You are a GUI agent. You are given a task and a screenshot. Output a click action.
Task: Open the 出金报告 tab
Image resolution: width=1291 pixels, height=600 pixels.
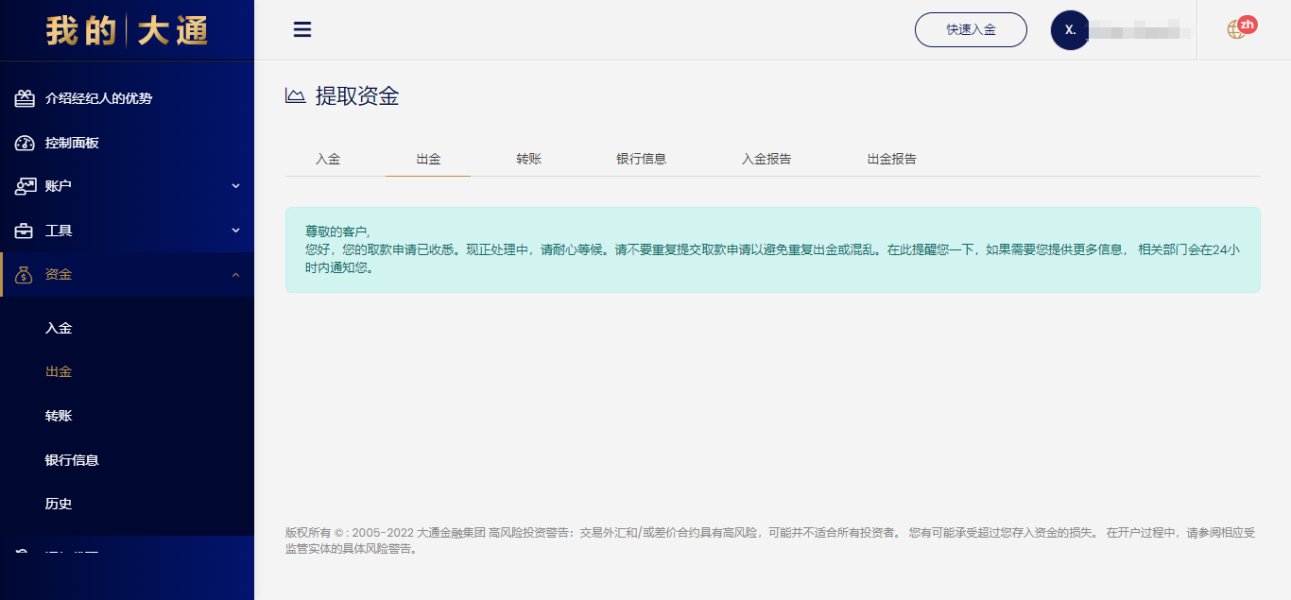pyautogui.click(x=891, y=159)
